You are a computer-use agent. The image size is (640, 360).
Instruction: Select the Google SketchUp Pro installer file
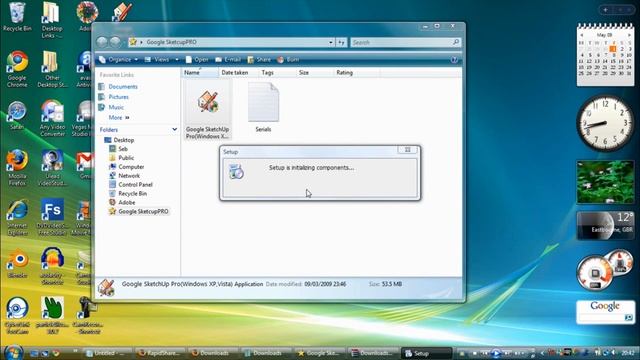(x=207, y=110)
